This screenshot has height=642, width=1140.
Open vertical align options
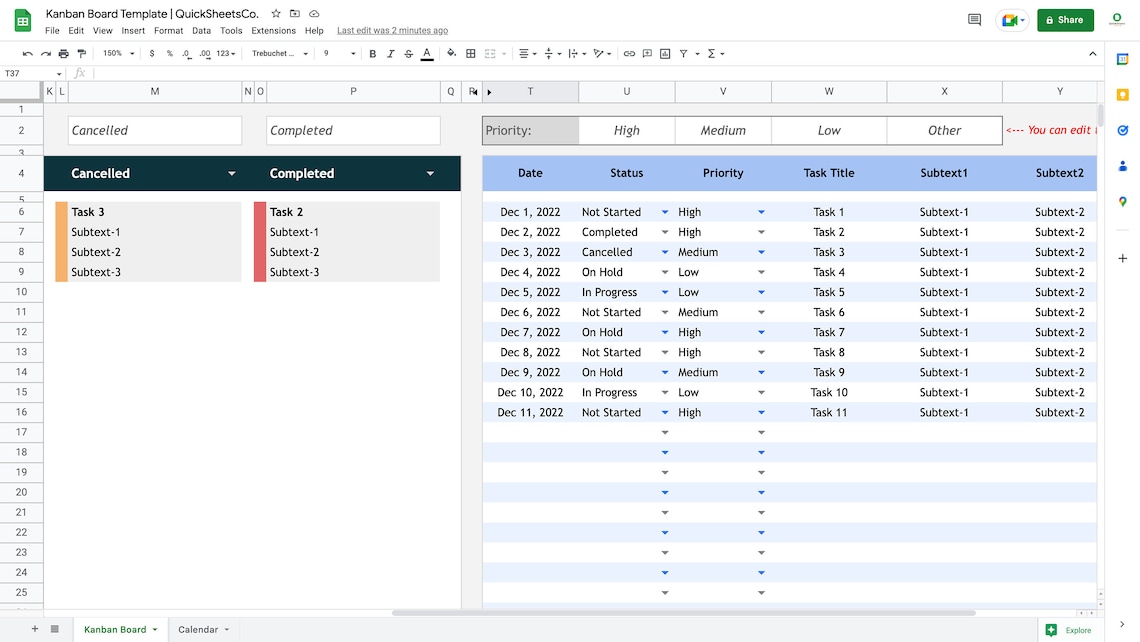click(x=551, y=54)
